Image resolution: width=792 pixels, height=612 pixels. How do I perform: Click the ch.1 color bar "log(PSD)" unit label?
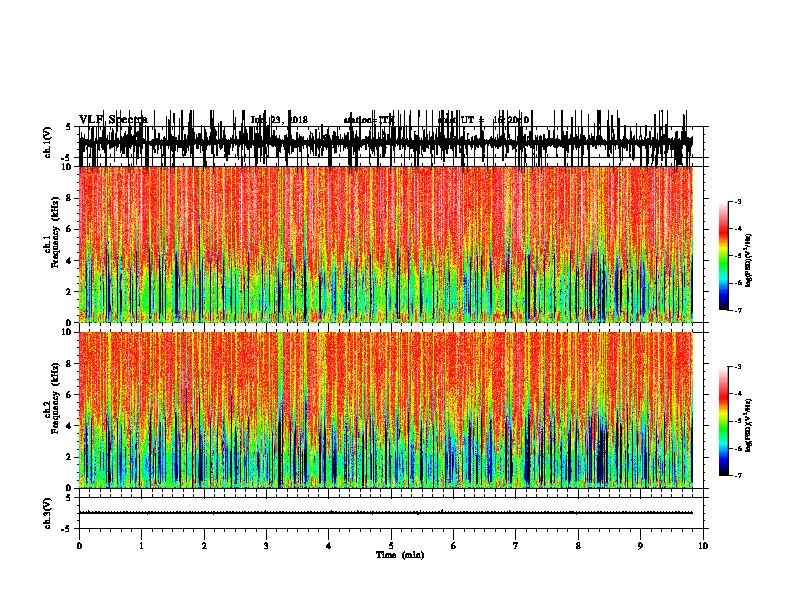[x=749, y=261]
